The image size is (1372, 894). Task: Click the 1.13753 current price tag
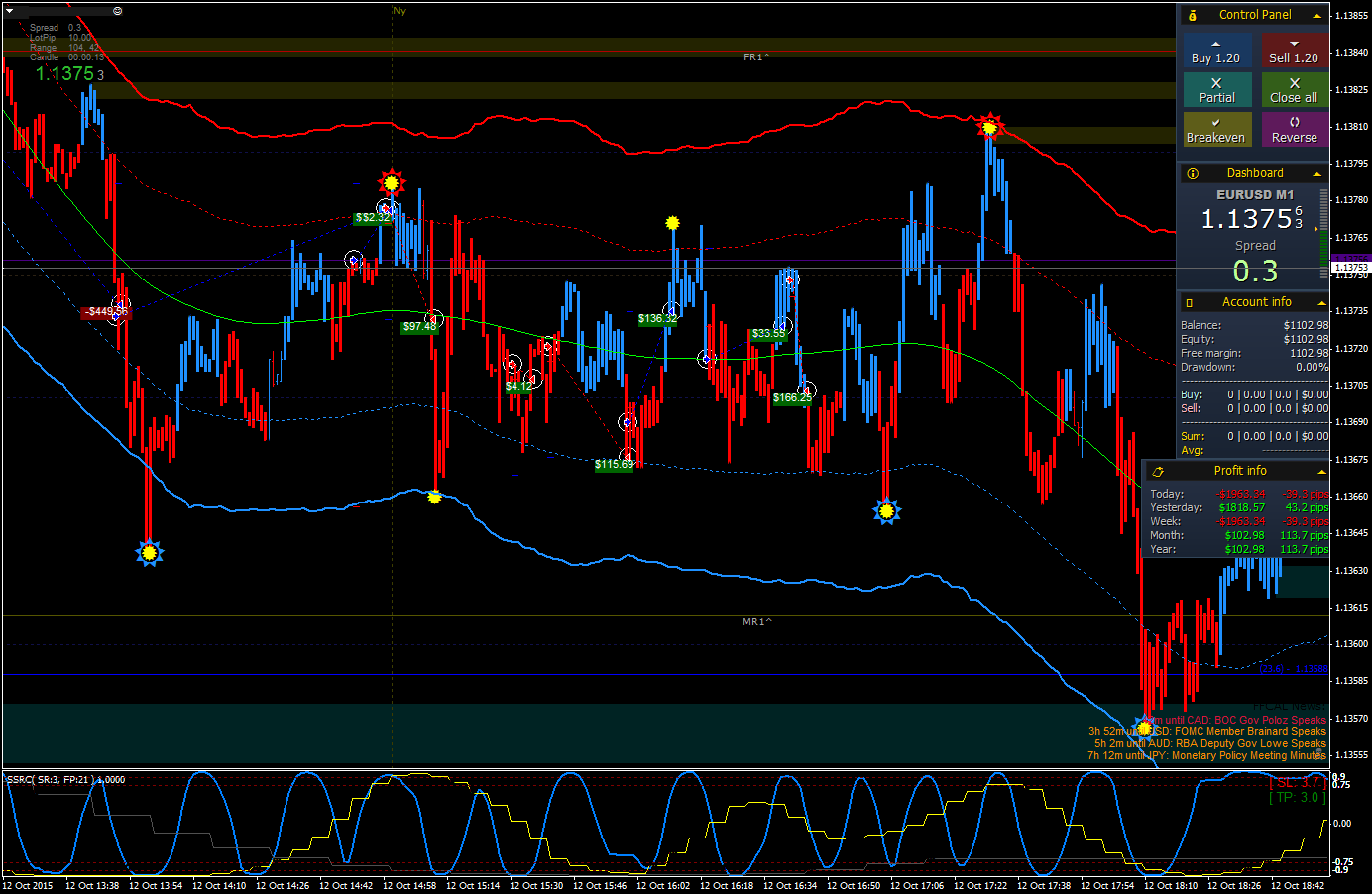pos(1350,268)
